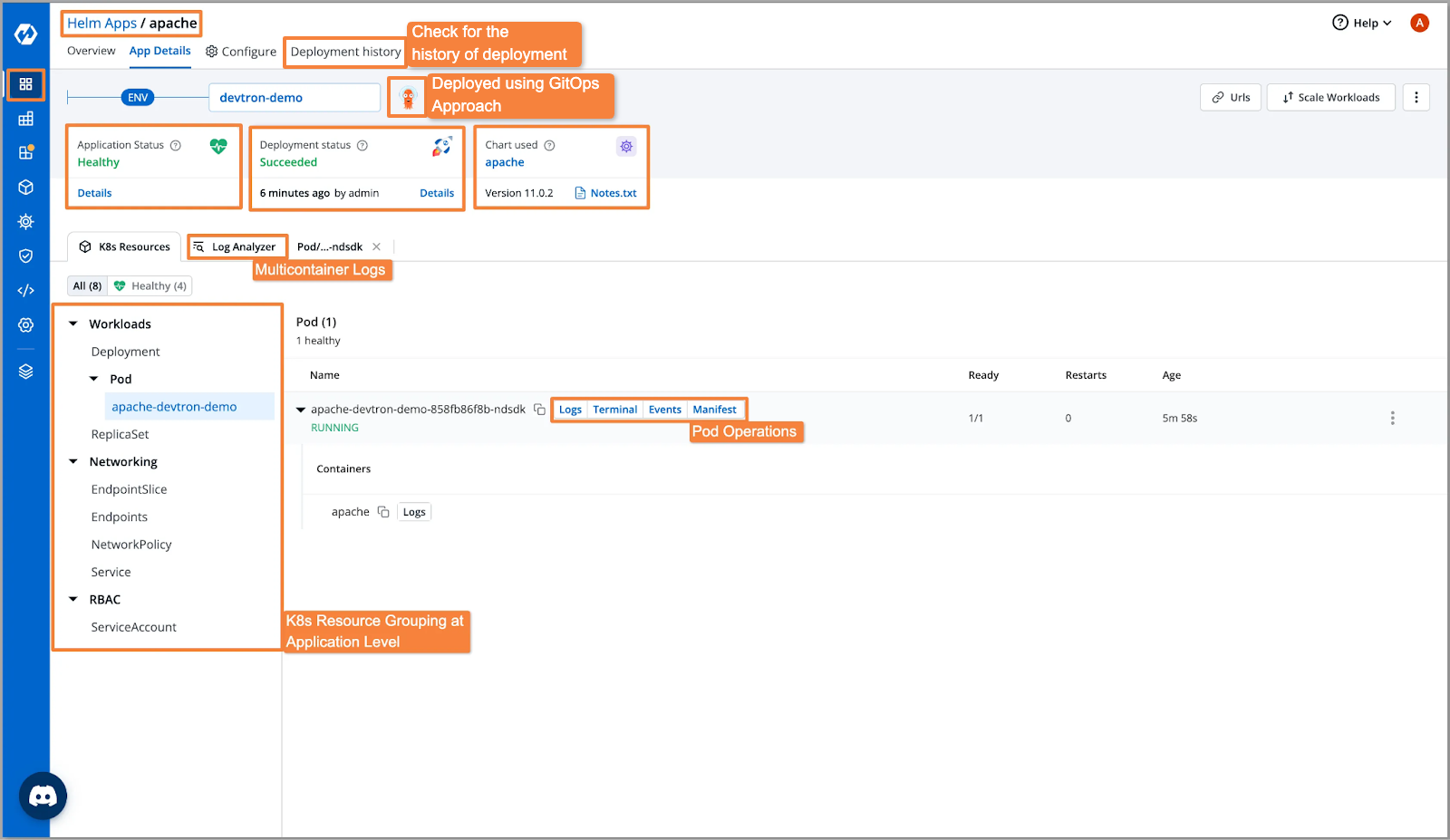Open pod Logs
Image resolution: width=1450 pixels, height=840 pixels.
570,410
